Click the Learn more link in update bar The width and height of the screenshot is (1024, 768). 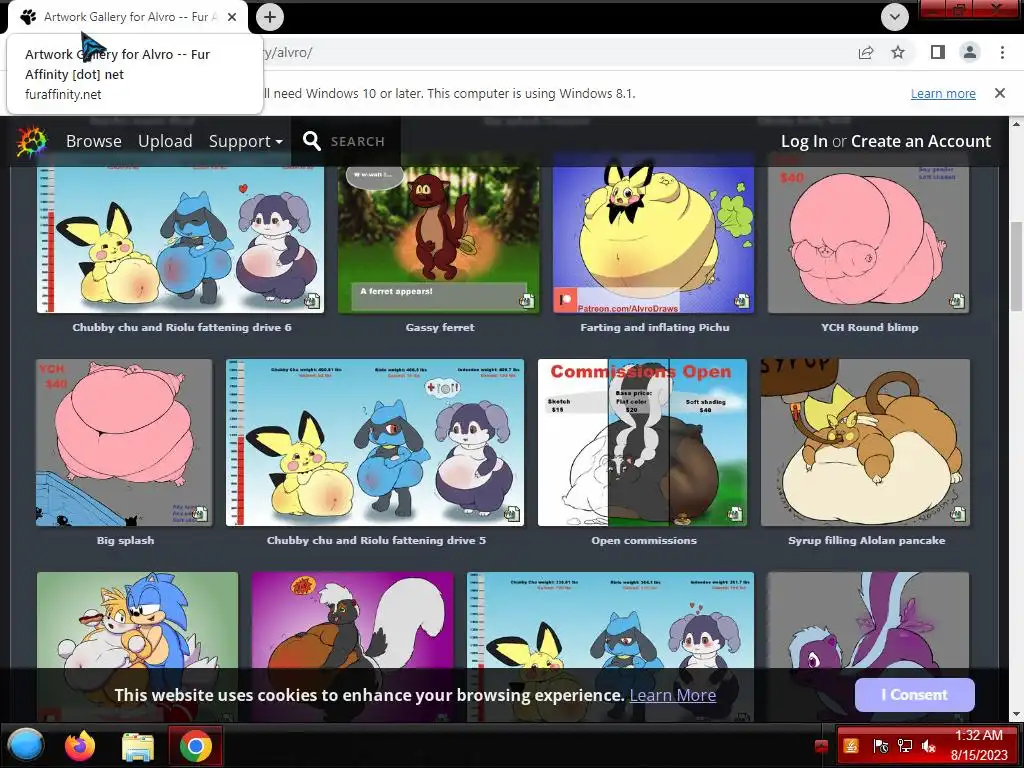tap(943, 93)
